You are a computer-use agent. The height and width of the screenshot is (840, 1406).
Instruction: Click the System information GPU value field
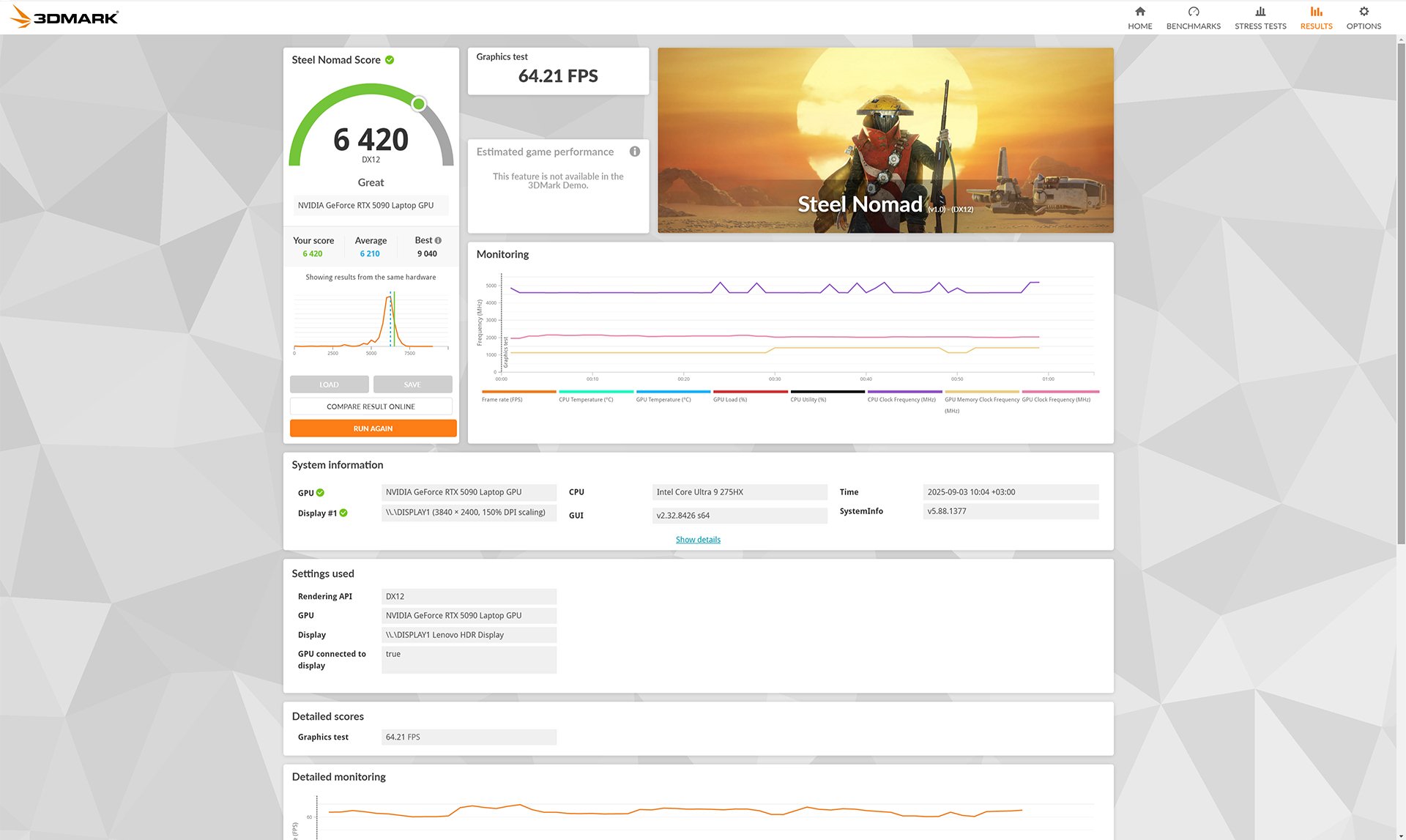[x=469, y=492]
